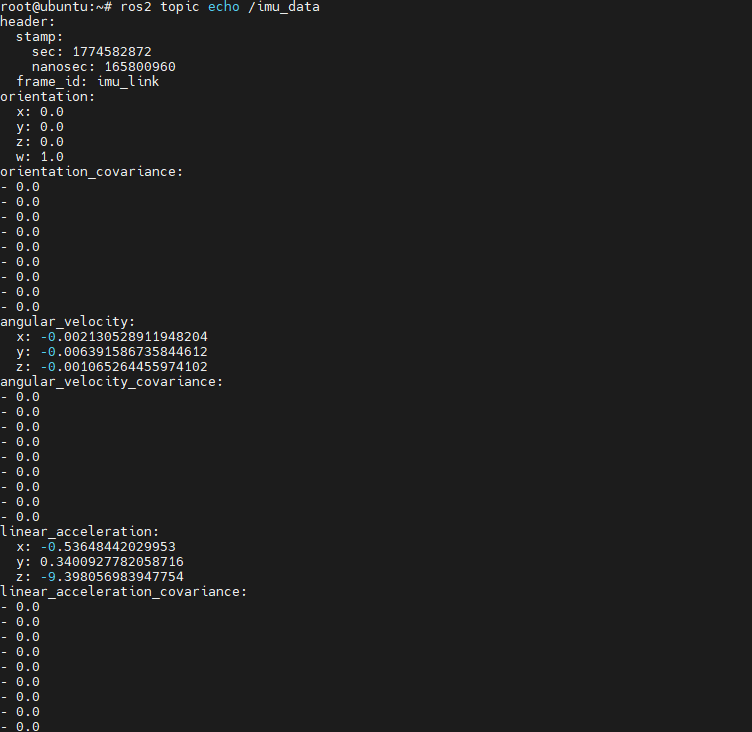Image resolution: width=752 pixels, height=732 pixels.
Task: Click the 'angular_velocity_covariance:' label
Action: (x=111, y=382)
